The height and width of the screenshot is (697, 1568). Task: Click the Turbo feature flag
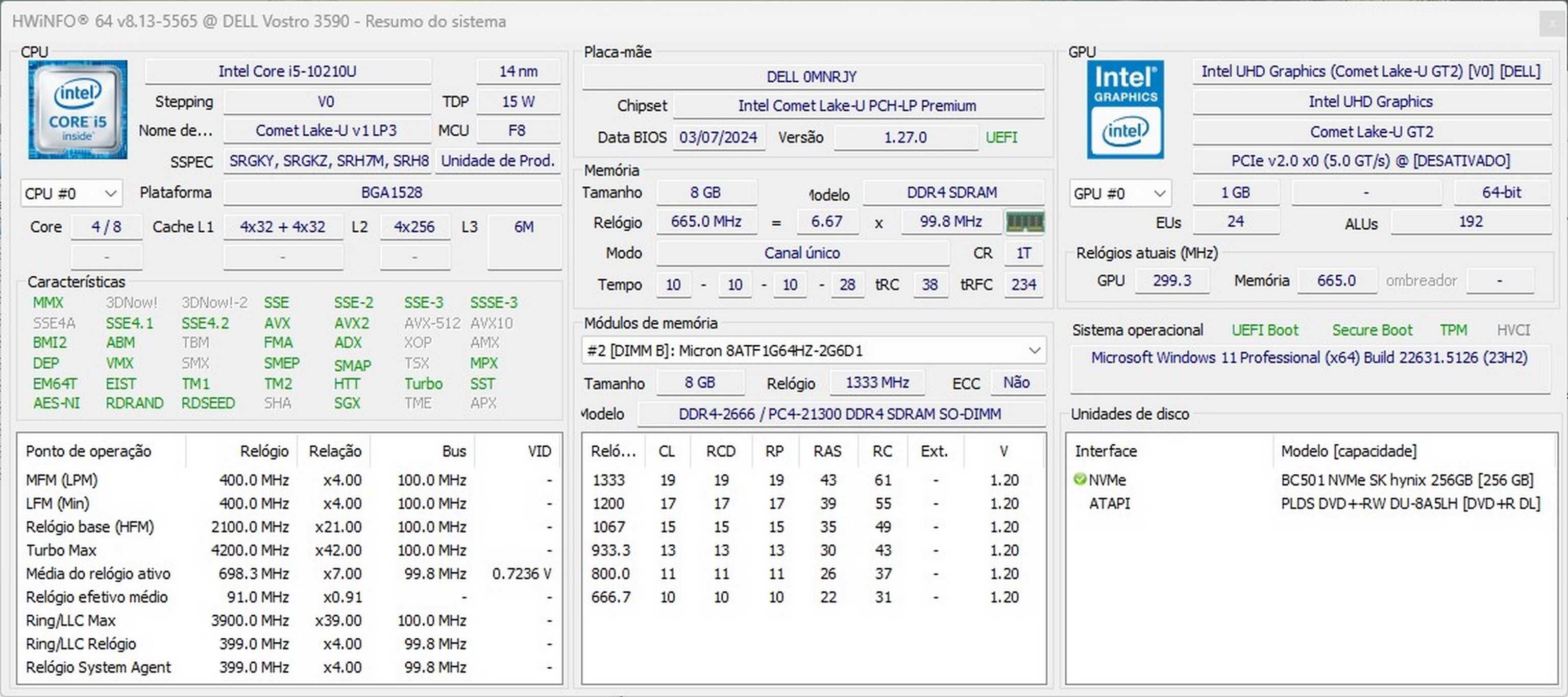coord(424,383)
